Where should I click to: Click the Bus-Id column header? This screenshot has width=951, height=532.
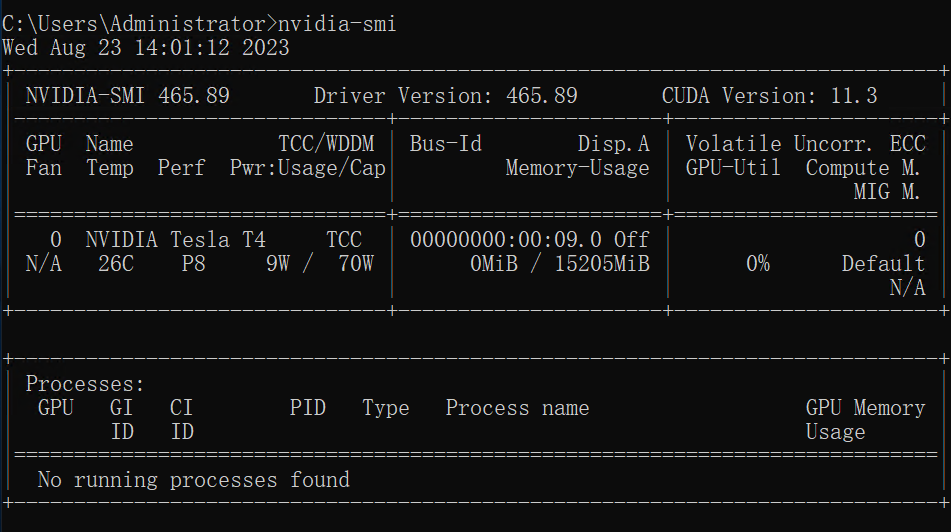click(x=445, y=144)
